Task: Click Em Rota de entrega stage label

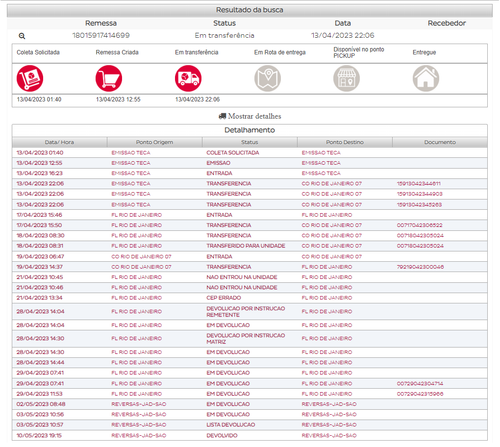Action: tap(280, 52)
